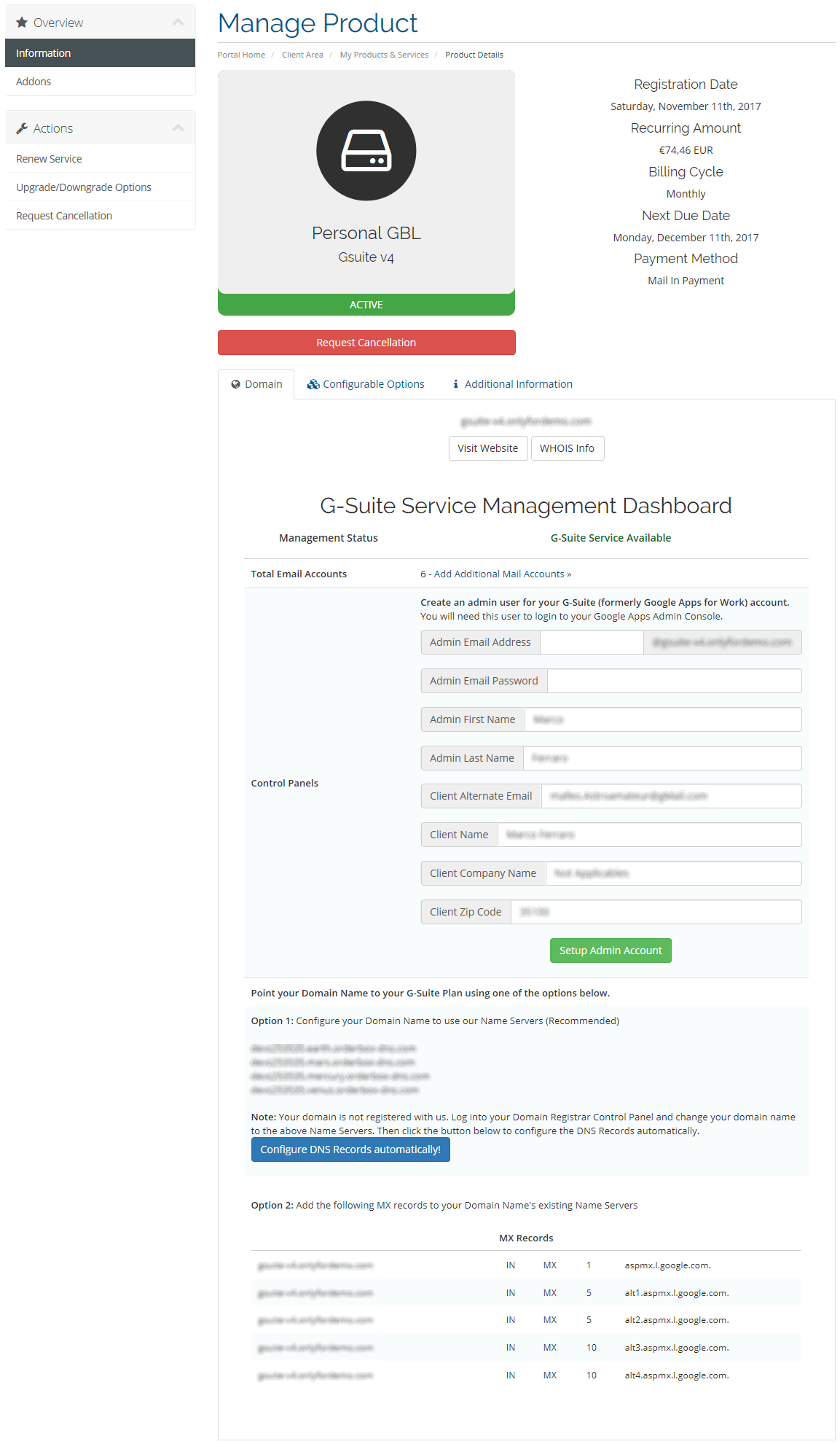Click the alt4.aspmx.l.google.com. record
Screen dimensions: 840x1444
click(x=677, y=1375)
